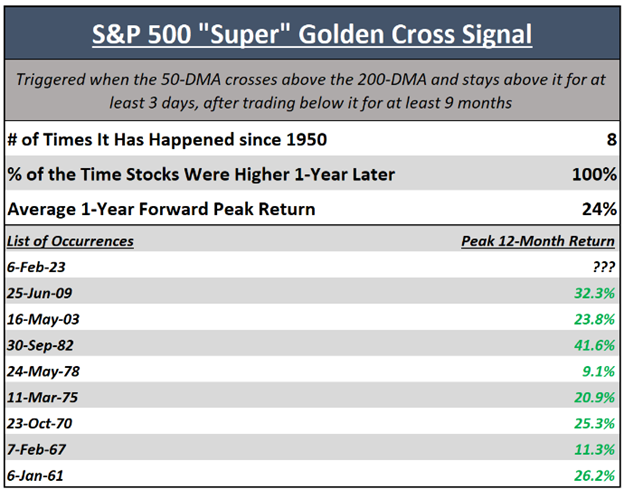The height and width of the screenshot is (489, 624).
Task: Click the 26.2% return for 6-Jan-61
Action: coord(595,473)
